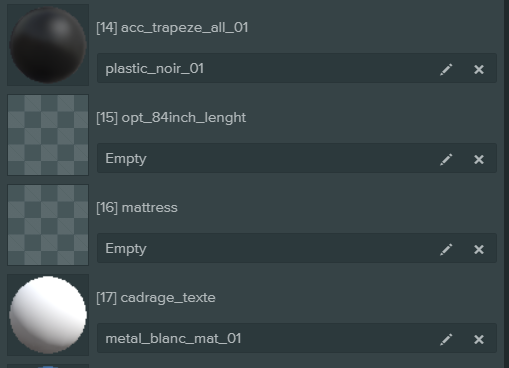Select the [14] acc_trapeze_all_01 label
Screen dimensions: 509x368
[x=172, y=28]
